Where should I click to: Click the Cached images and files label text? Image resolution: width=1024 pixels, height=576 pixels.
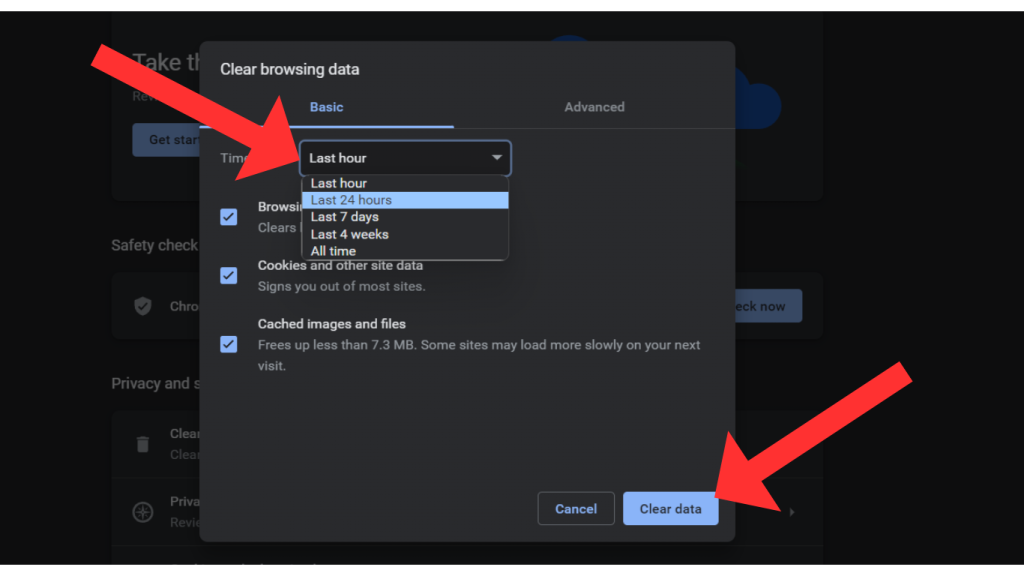331,324
